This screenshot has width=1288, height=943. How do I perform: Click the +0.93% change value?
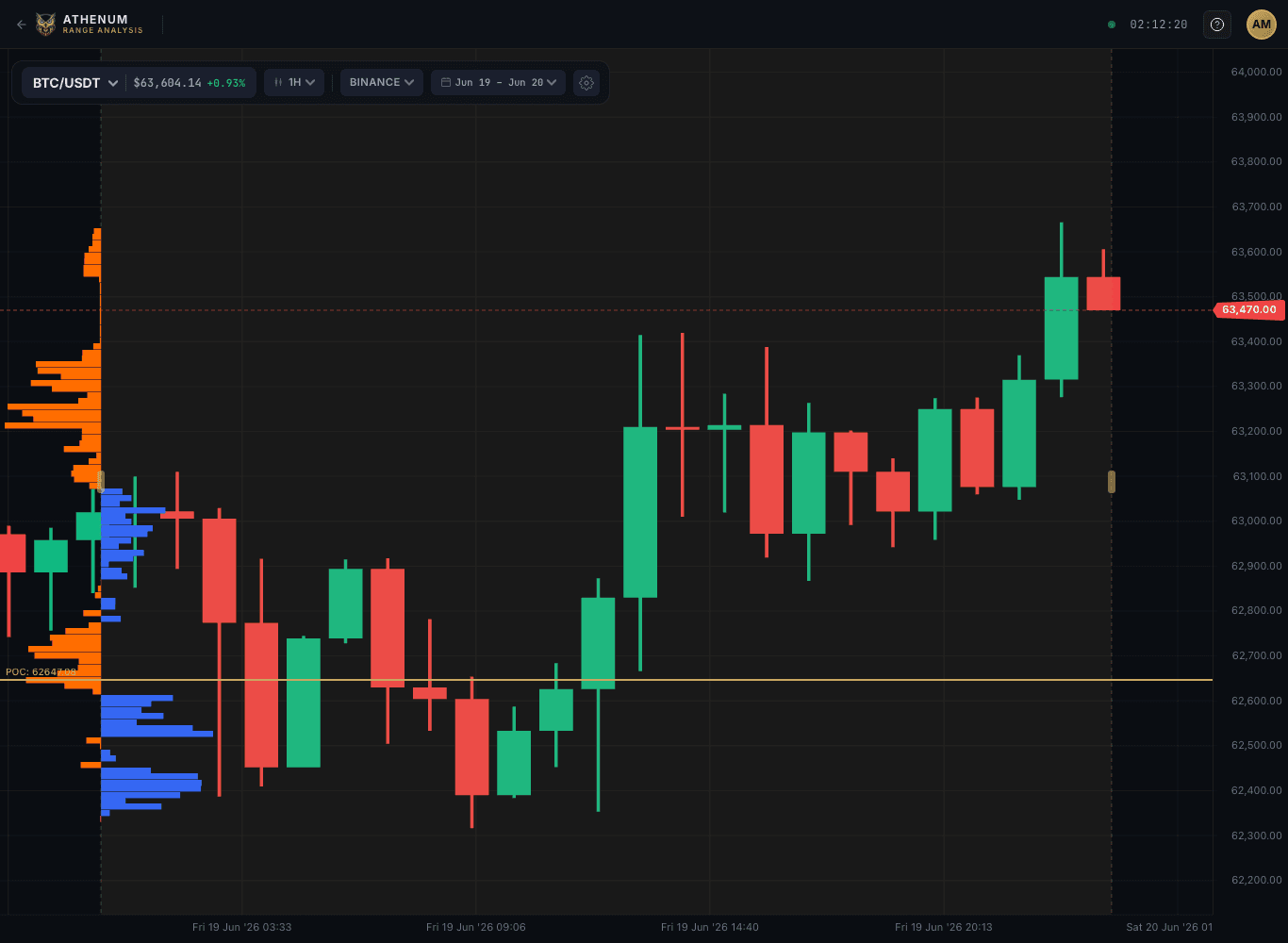[x=226, y=83]
